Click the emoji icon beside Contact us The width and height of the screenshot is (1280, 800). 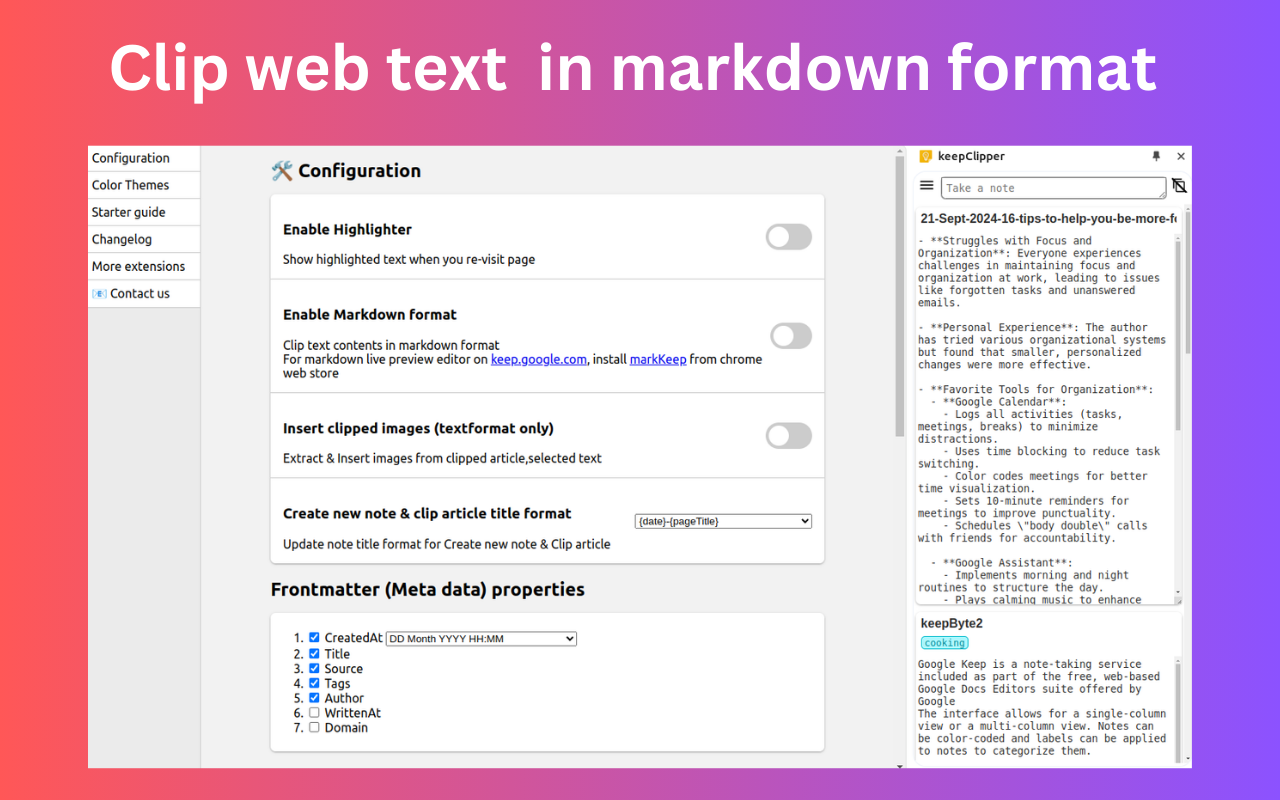pos(99,293)
